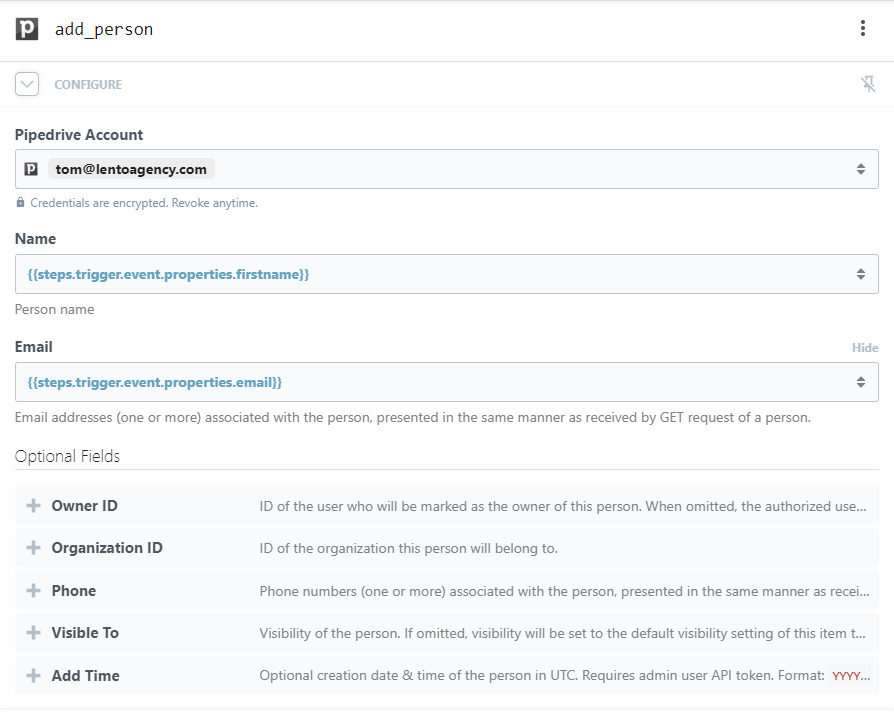Click the Pipedrive logo next to add_person

[x=27, y=29]
